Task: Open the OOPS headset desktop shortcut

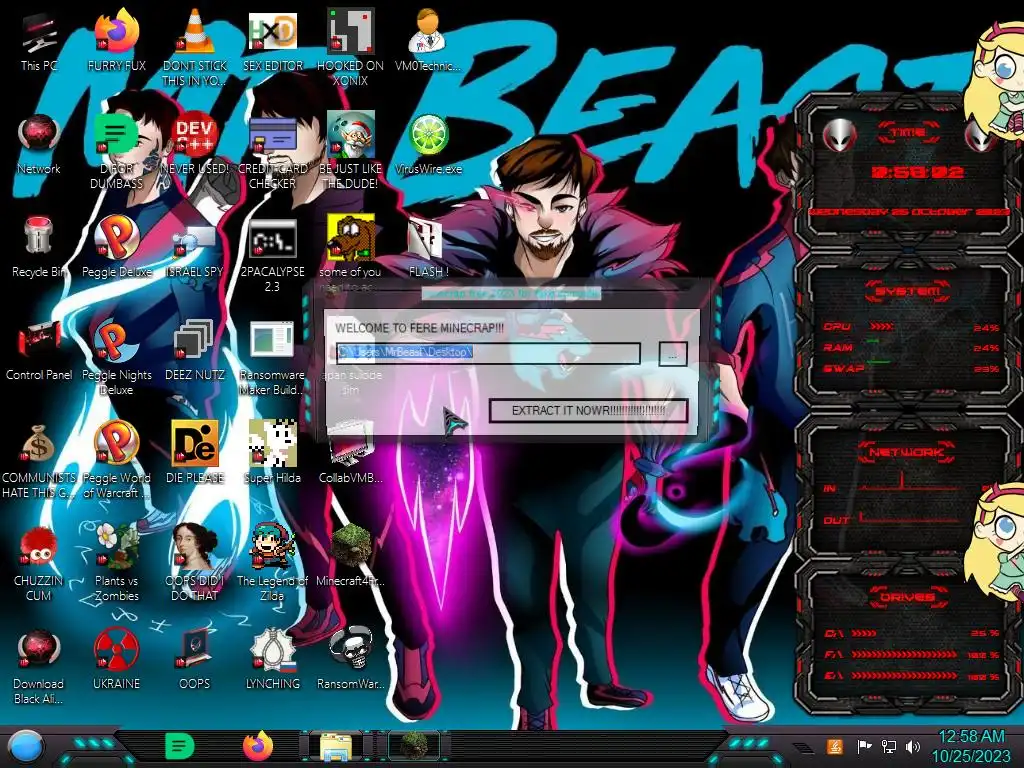Action: (195, 650)
